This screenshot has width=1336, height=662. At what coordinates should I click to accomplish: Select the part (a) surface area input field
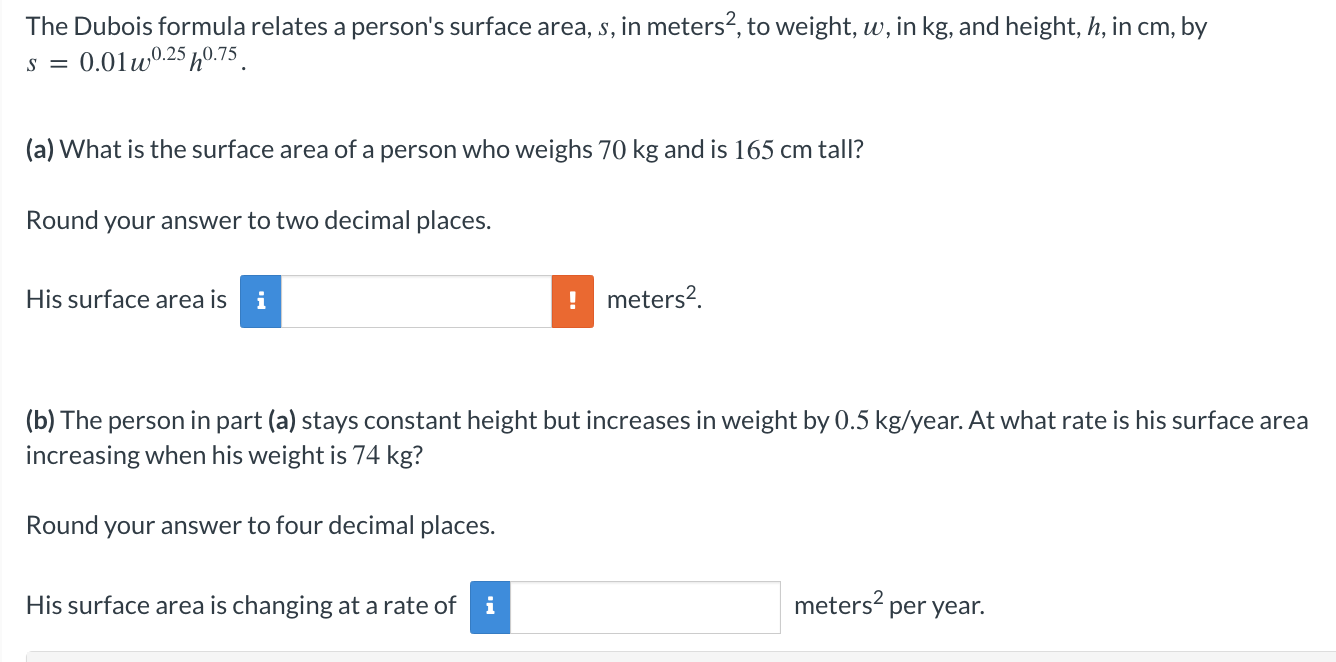(415, 301)
